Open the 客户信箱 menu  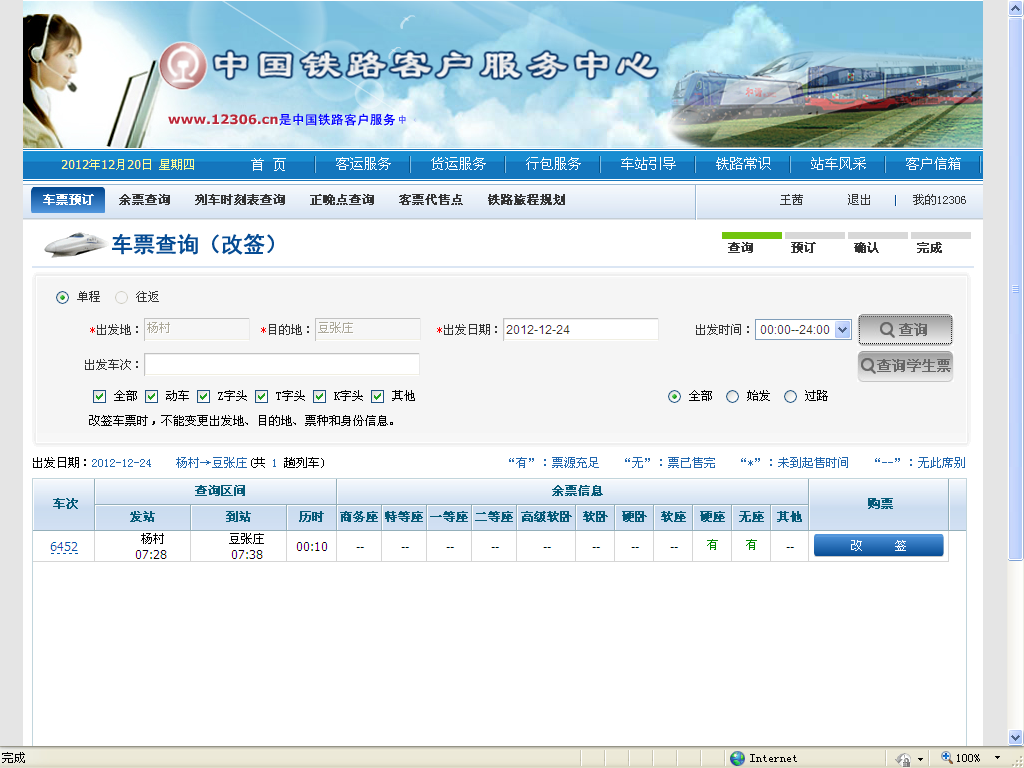click(933, 165)
